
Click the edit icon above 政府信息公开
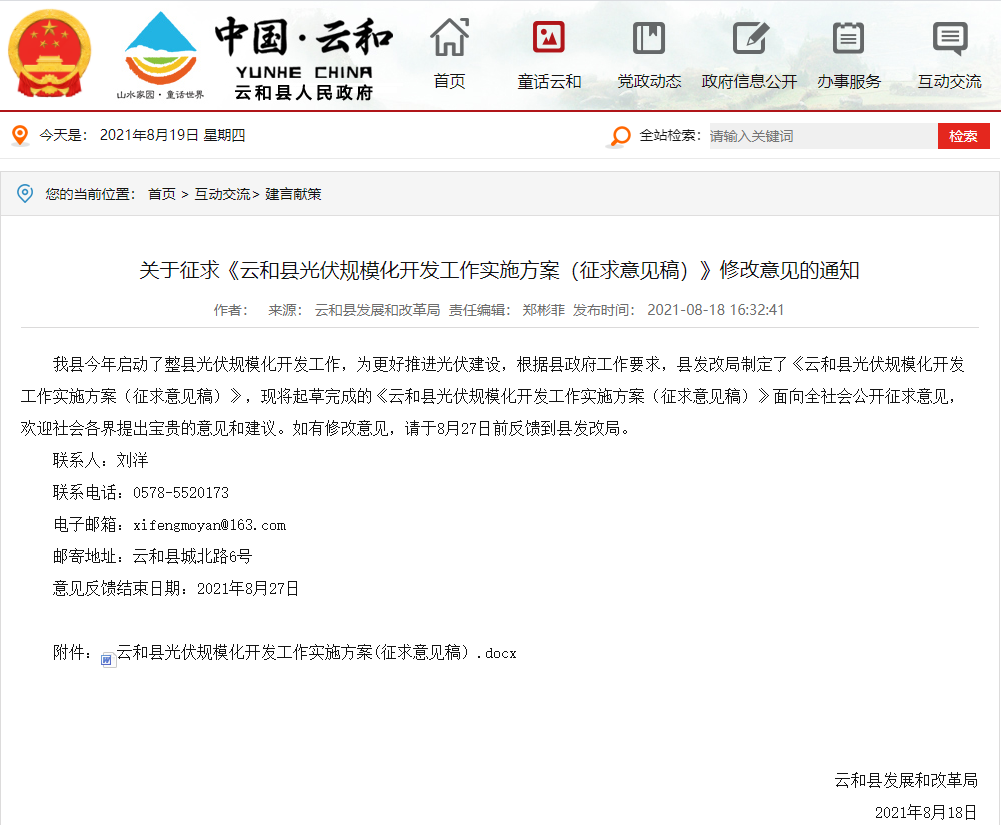(750, 37)
